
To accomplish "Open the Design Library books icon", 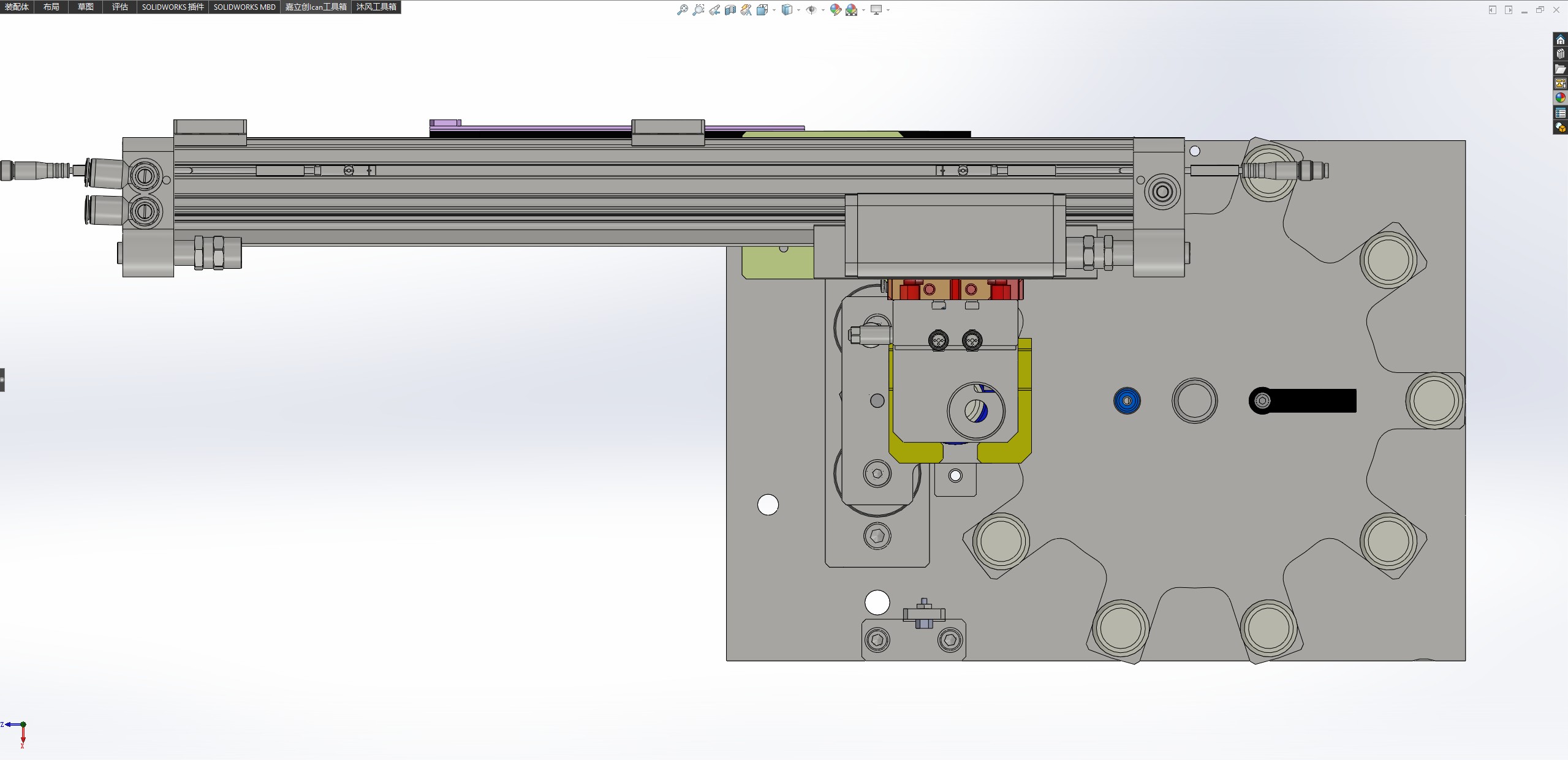I will click(1560, 55).
